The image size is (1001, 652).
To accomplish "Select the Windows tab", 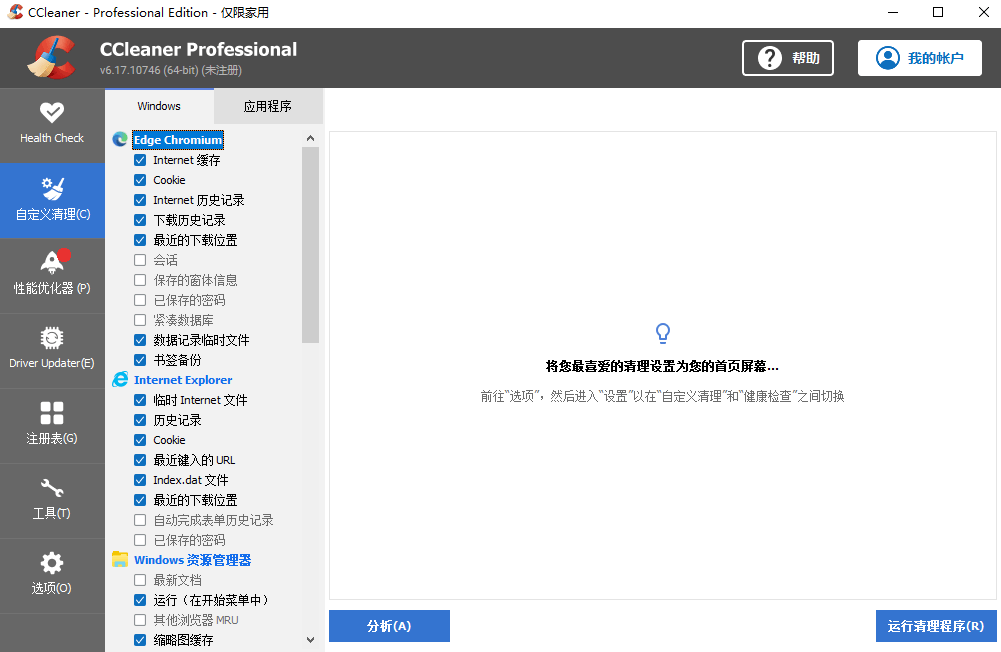I will point(160,105).
